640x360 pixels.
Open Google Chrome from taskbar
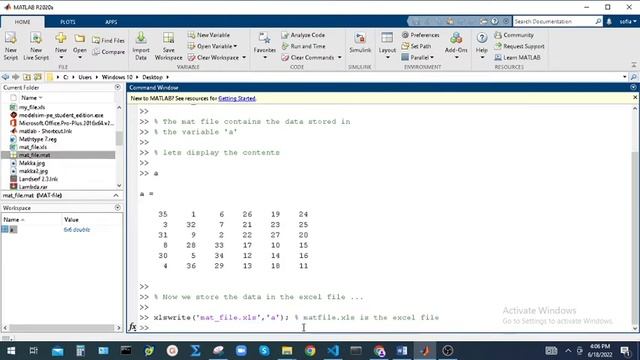point(310,351)
